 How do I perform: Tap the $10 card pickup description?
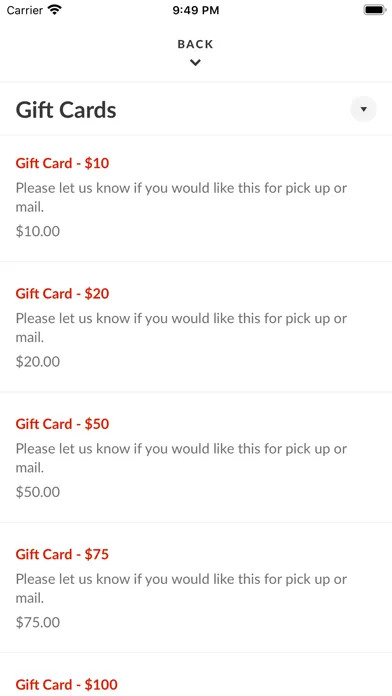coord(181,197)
